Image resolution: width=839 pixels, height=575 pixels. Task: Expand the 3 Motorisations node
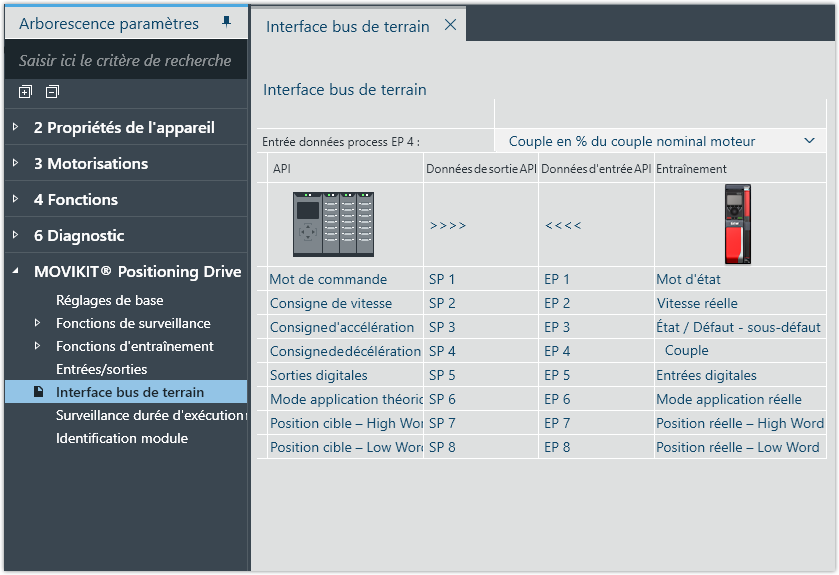15,164
